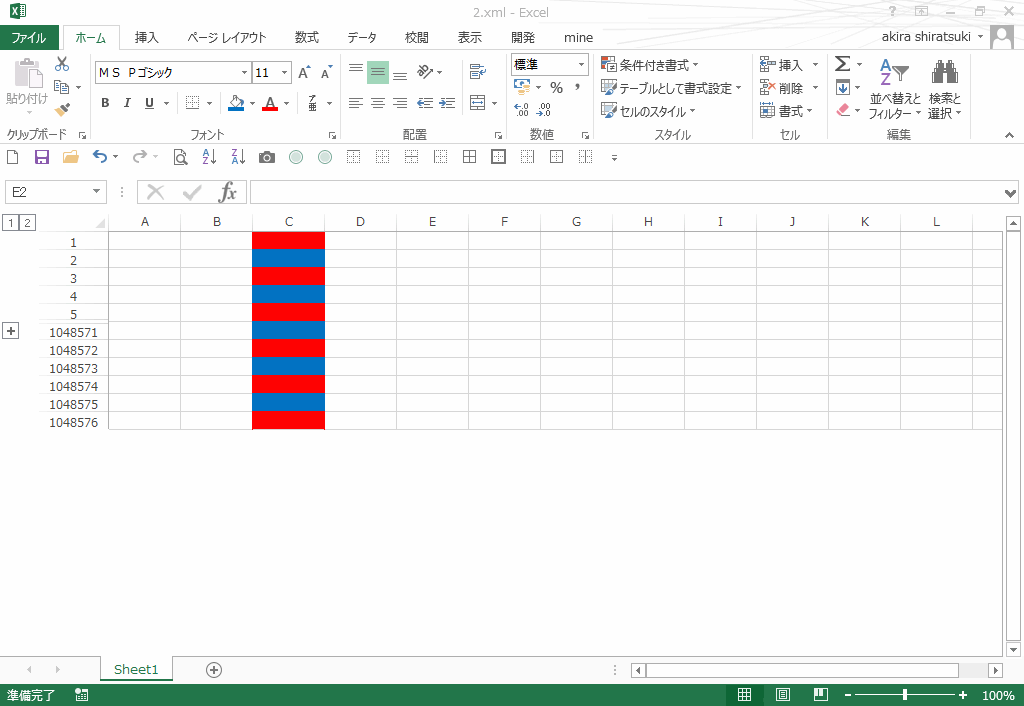Click the Insert Function fx icon
Image resolution: width=1024 pixels, height=706 pixels.
[x=227, y=192]
